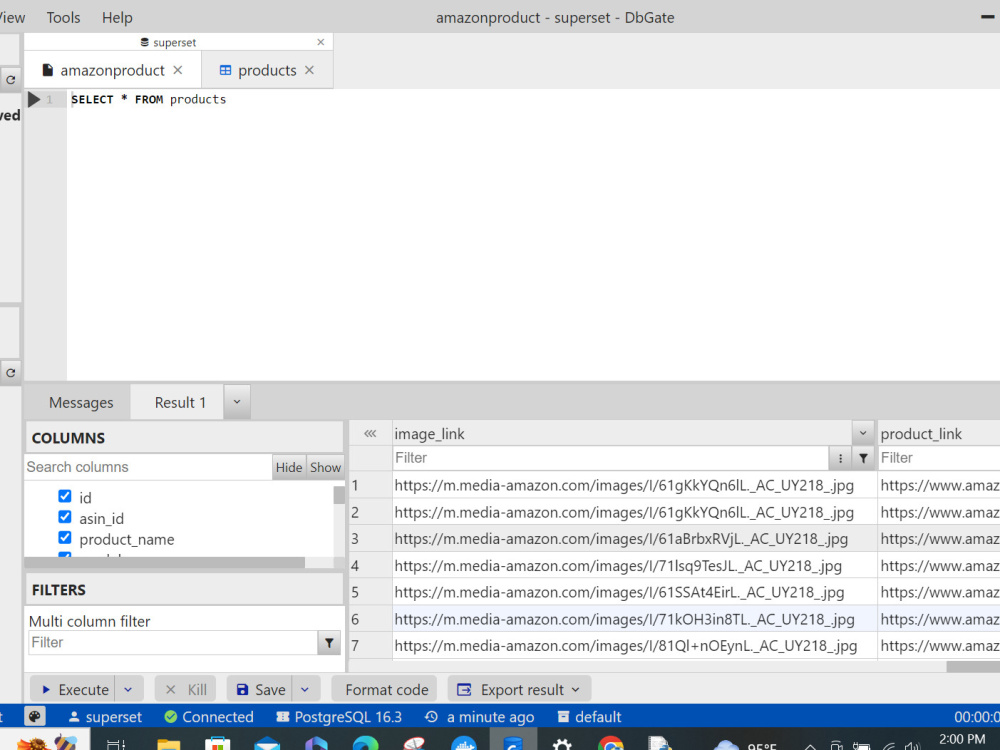The width and height of the screenshot is (1000, 750).
Task: Open File Explorer from the taskbar
Action: [168, 744]
